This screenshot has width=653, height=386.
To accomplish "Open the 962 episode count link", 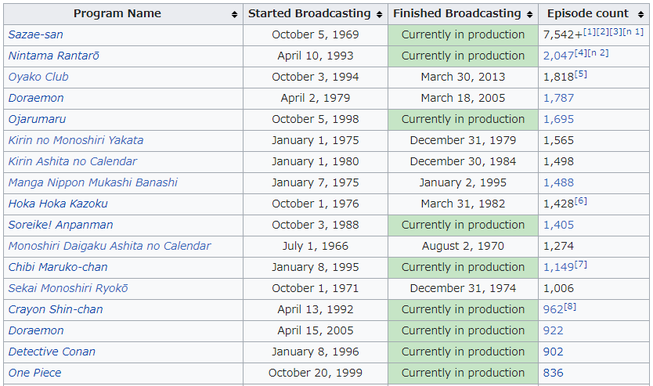I will 553,310.
